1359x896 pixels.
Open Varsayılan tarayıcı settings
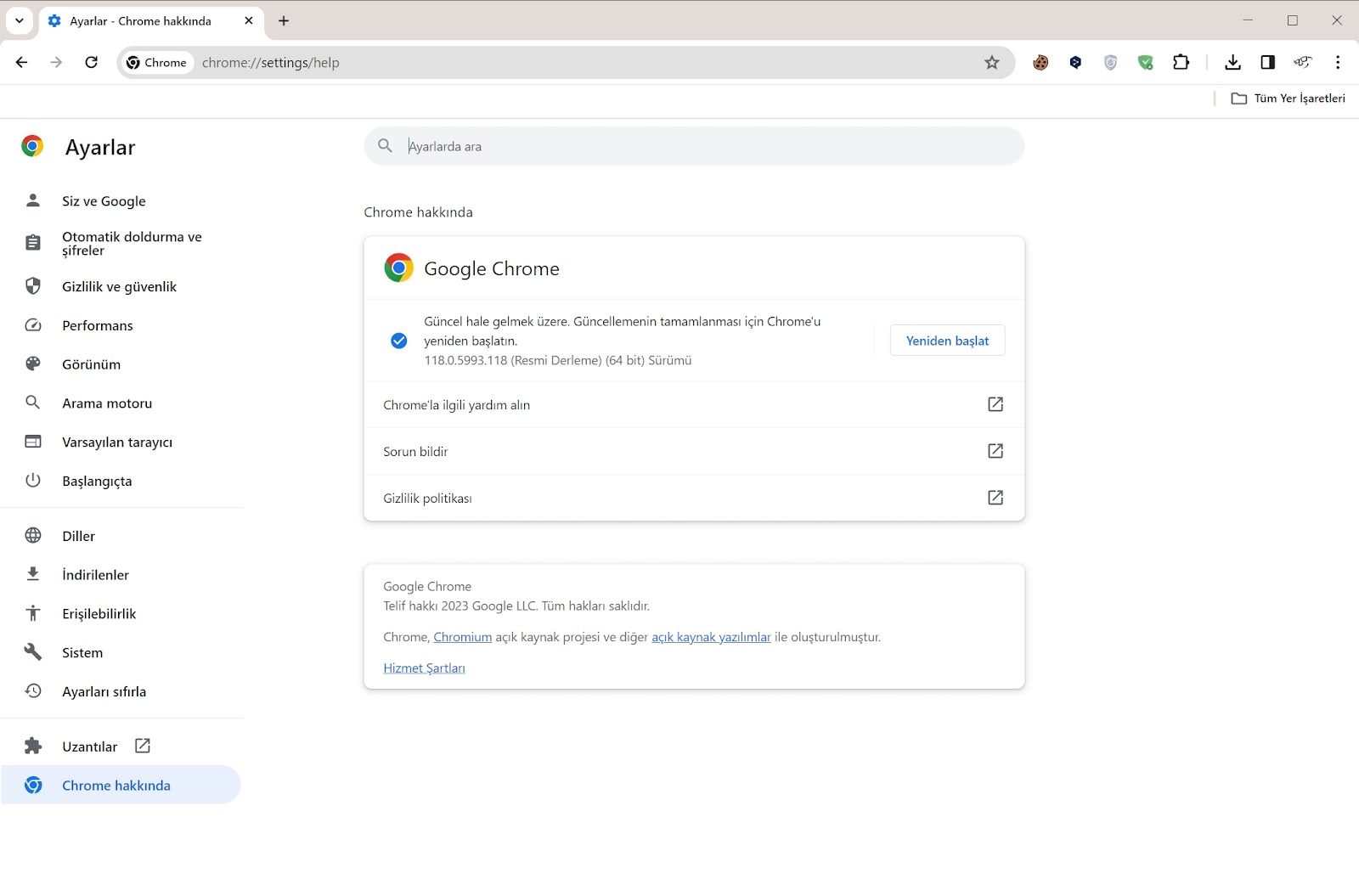point(121,442)
